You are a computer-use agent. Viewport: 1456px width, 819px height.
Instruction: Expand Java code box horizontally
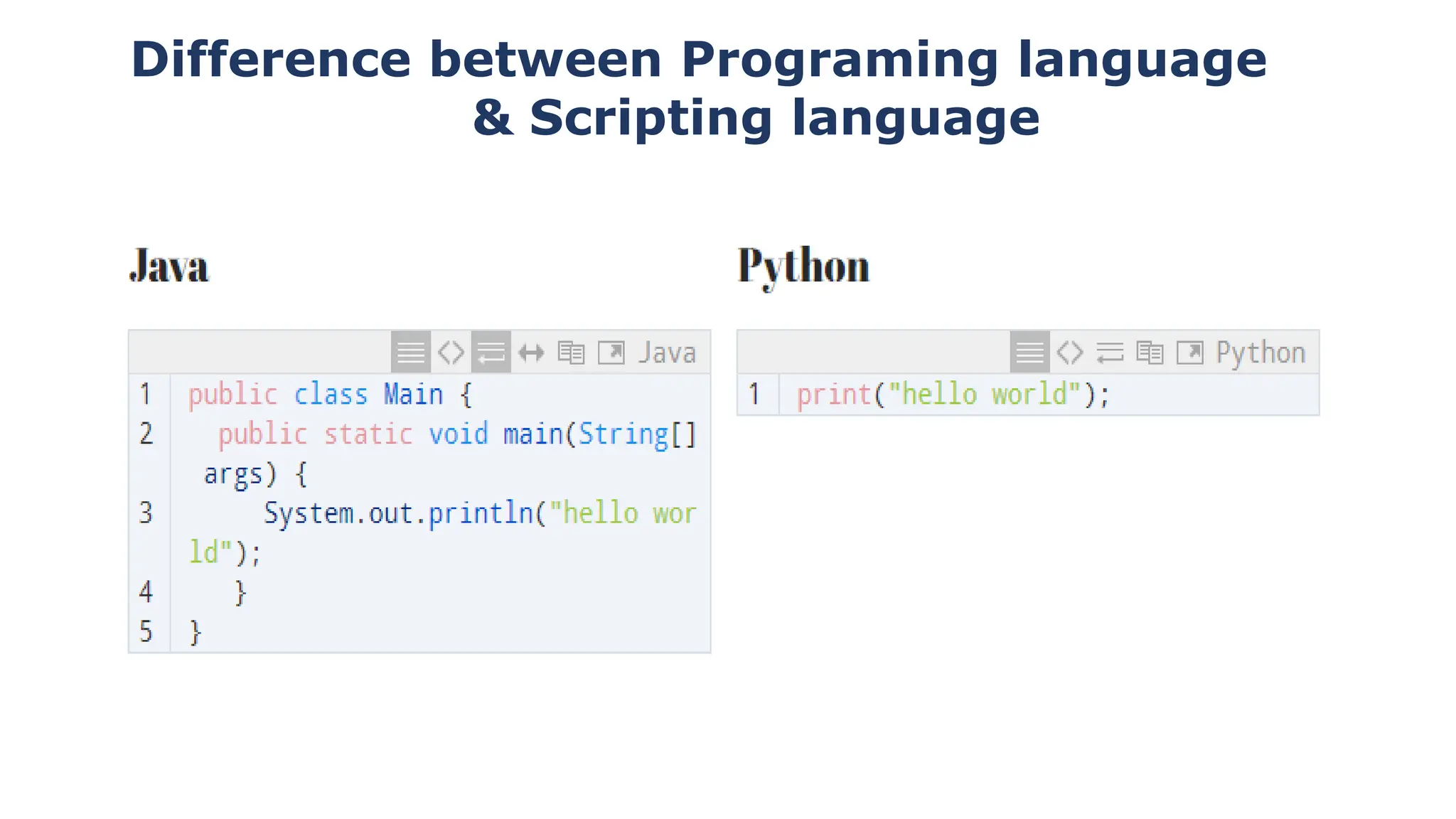click(531, 352)
